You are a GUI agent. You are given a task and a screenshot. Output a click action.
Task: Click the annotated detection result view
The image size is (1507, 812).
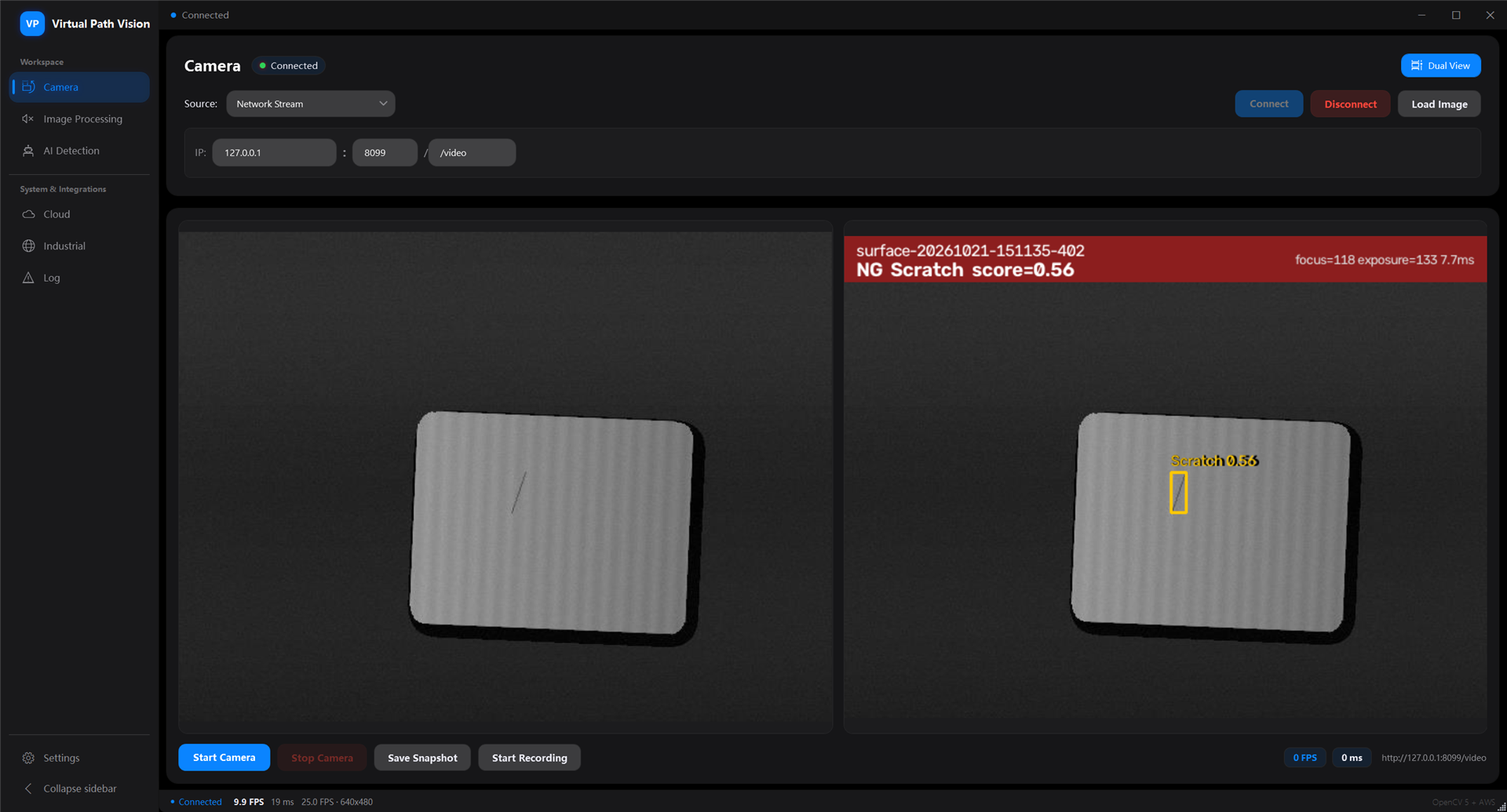tap(1165, 476)
